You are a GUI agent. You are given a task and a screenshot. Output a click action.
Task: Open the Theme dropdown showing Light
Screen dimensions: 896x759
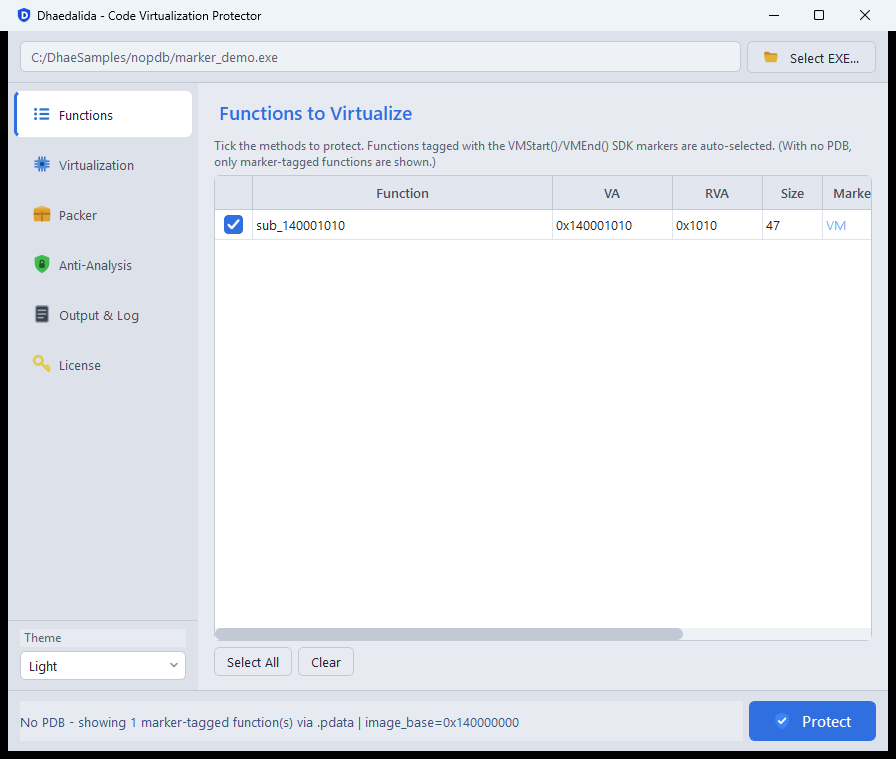pos(103,666)
